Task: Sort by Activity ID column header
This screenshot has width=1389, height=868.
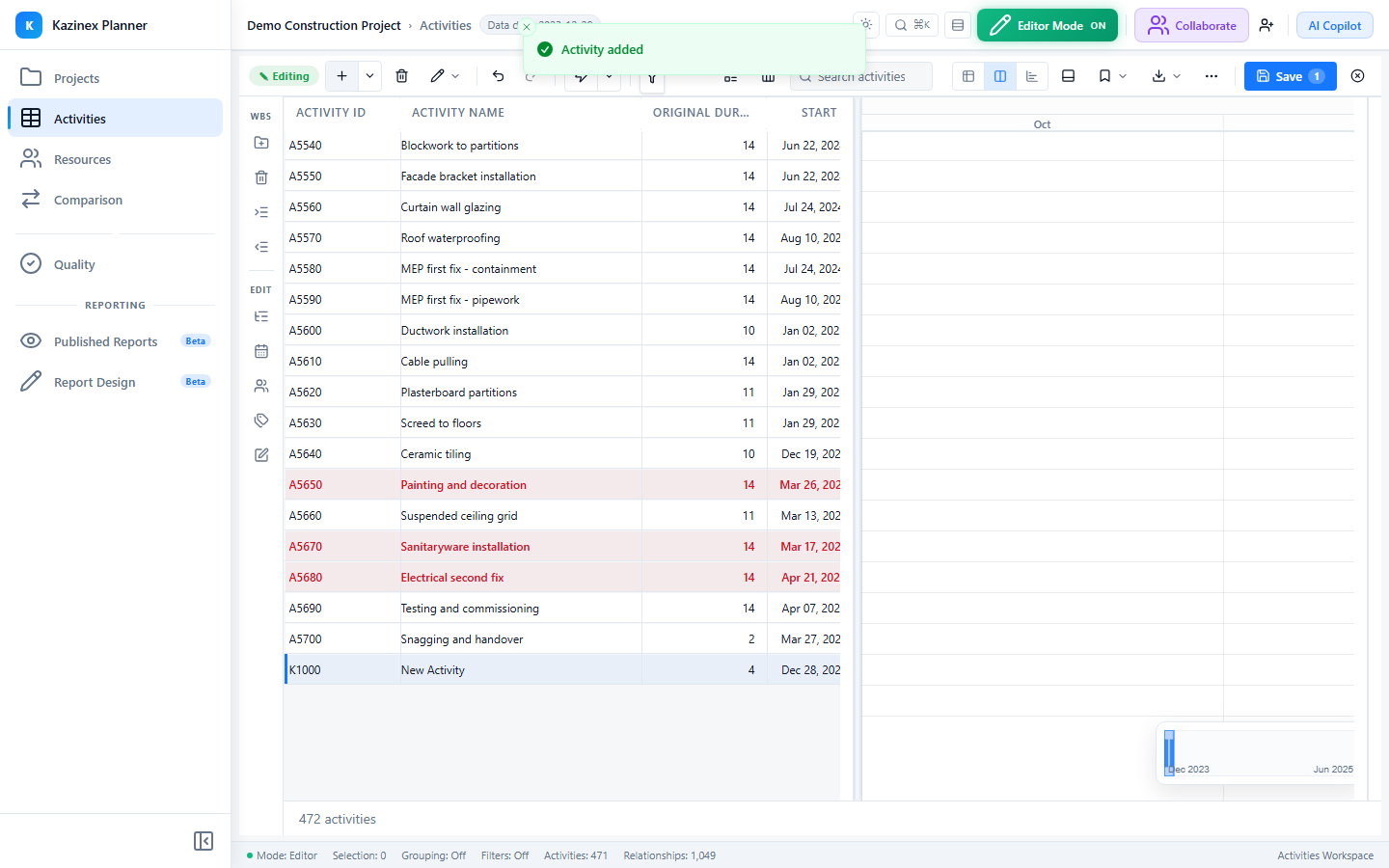Action: point(331,113)
